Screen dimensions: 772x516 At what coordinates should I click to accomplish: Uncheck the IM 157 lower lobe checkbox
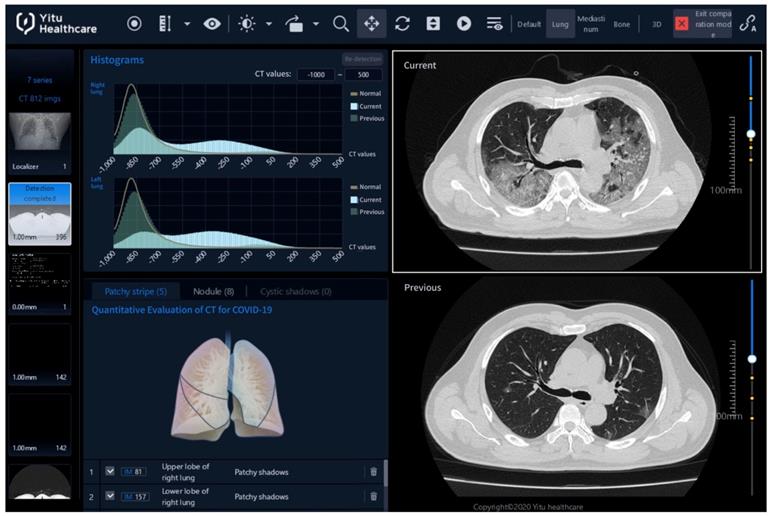coord(110,496)
